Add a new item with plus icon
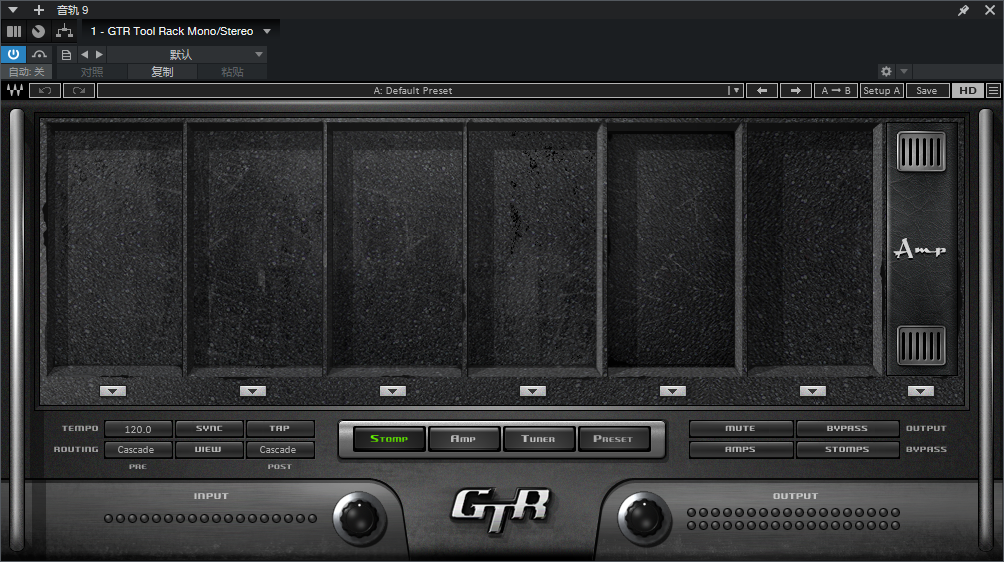1004x562 pixels. (x=38, y=10)
